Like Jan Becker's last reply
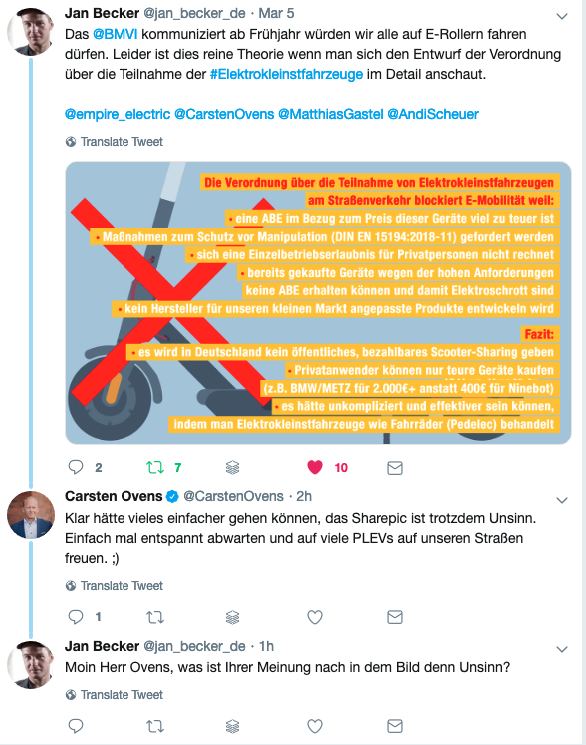This screenshot has height=745, width=586. (315, 726)
